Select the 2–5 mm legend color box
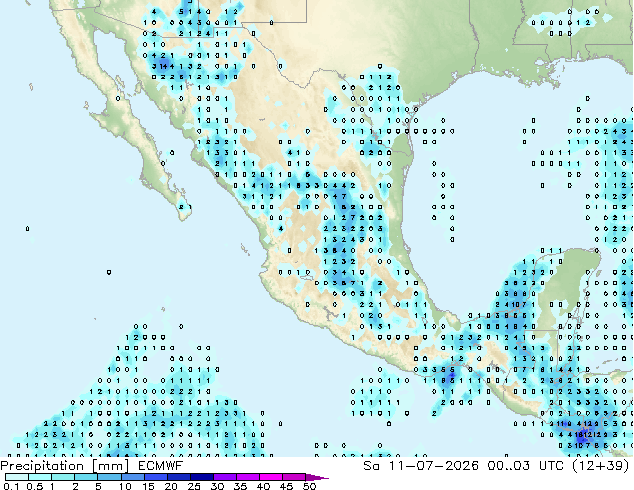The width and height of the screenshot is (634, 490). point(86,477)
